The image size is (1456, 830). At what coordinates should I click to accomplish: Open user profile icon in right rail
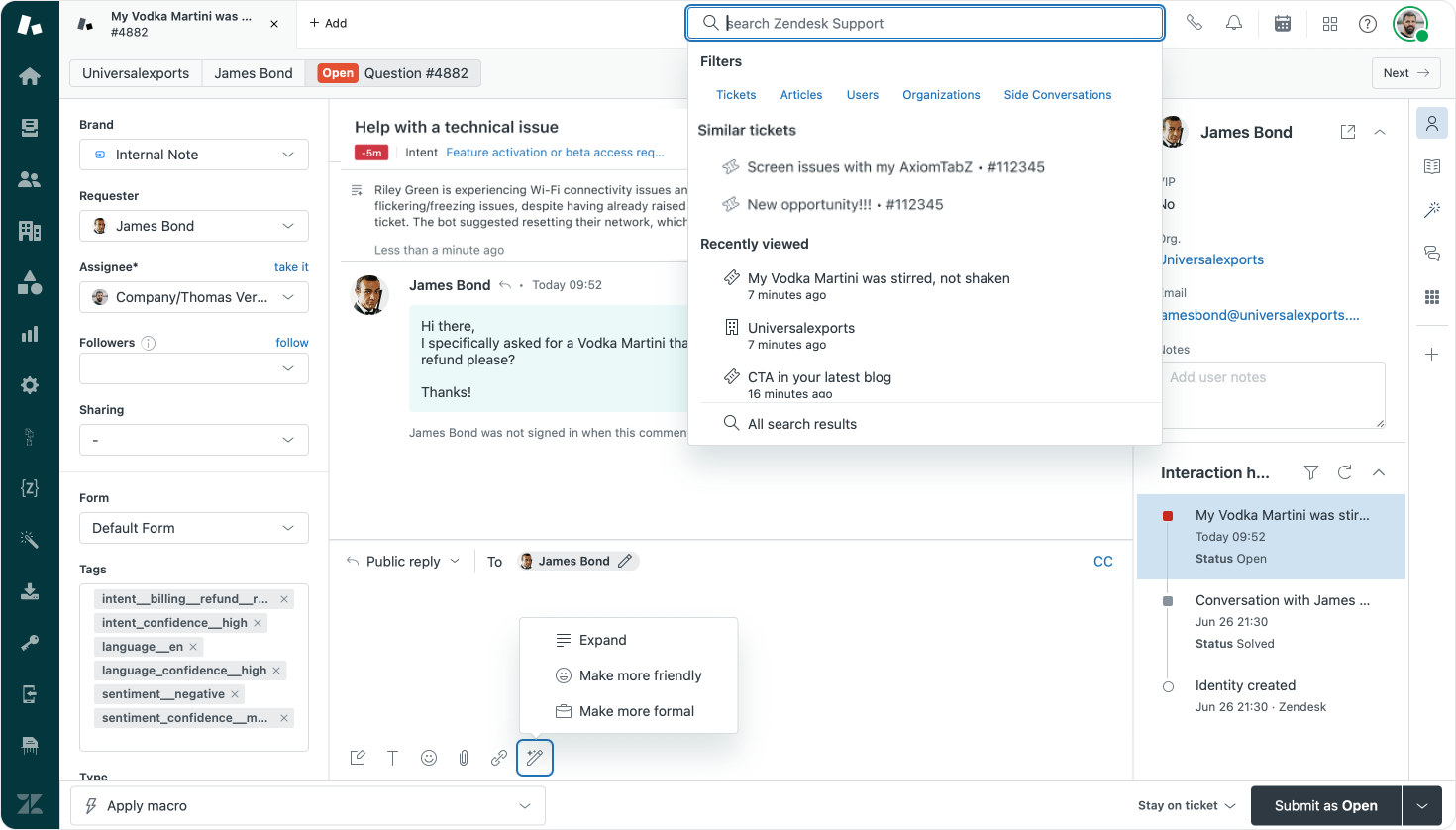1432,123
